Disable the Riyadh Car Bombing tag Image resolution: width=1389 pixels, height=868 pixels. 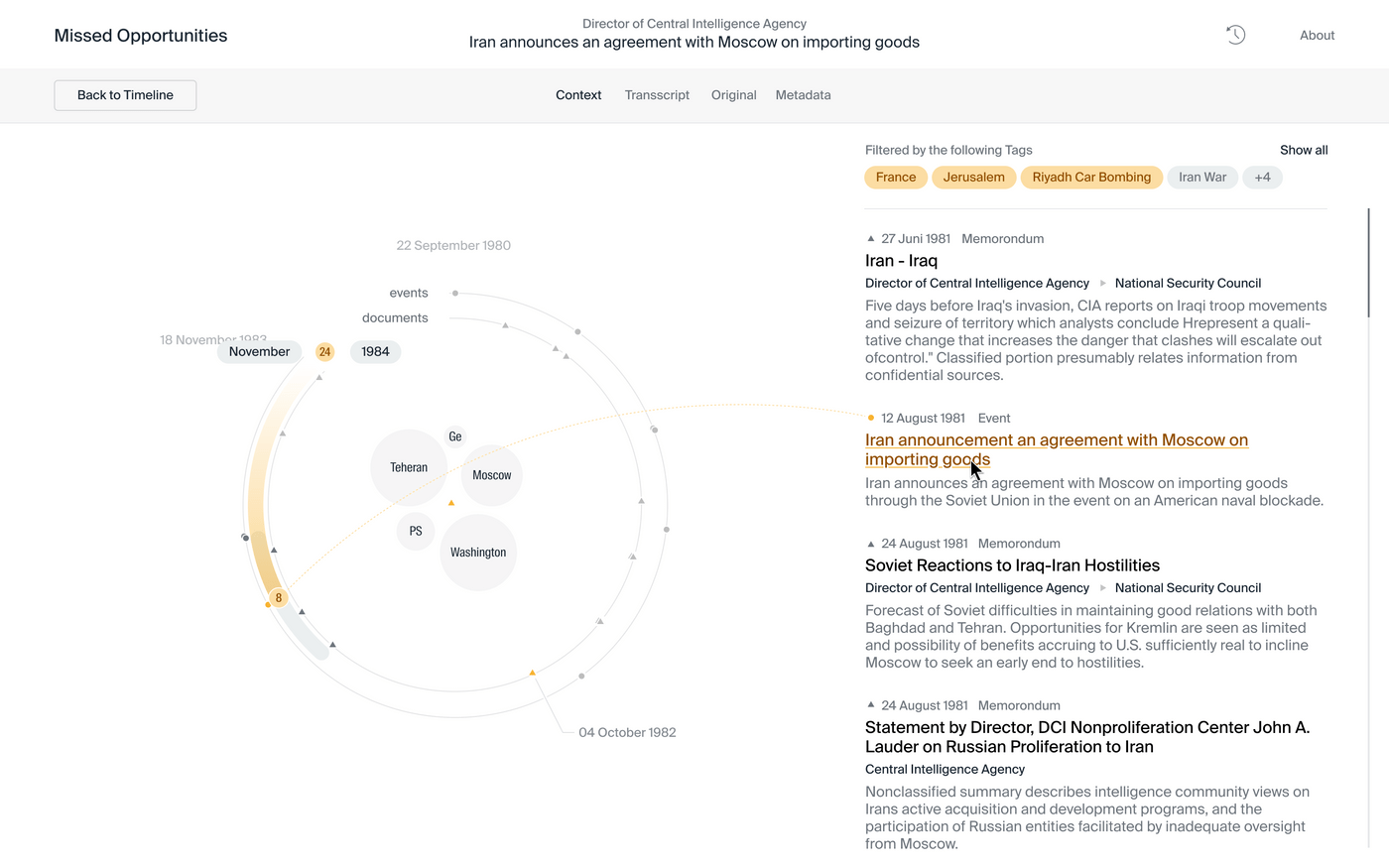[x=1091, y=178]
